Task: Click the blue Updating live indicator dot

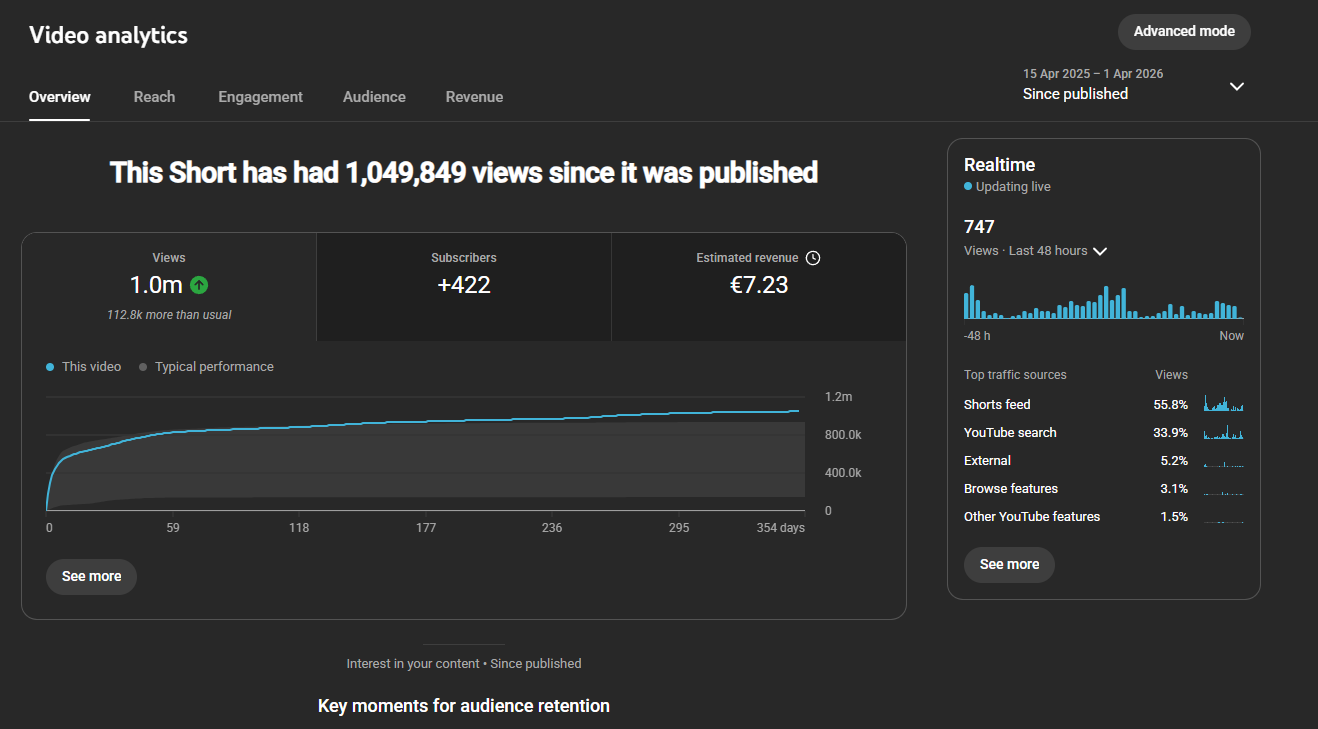Action: click(x=968, y=187)
